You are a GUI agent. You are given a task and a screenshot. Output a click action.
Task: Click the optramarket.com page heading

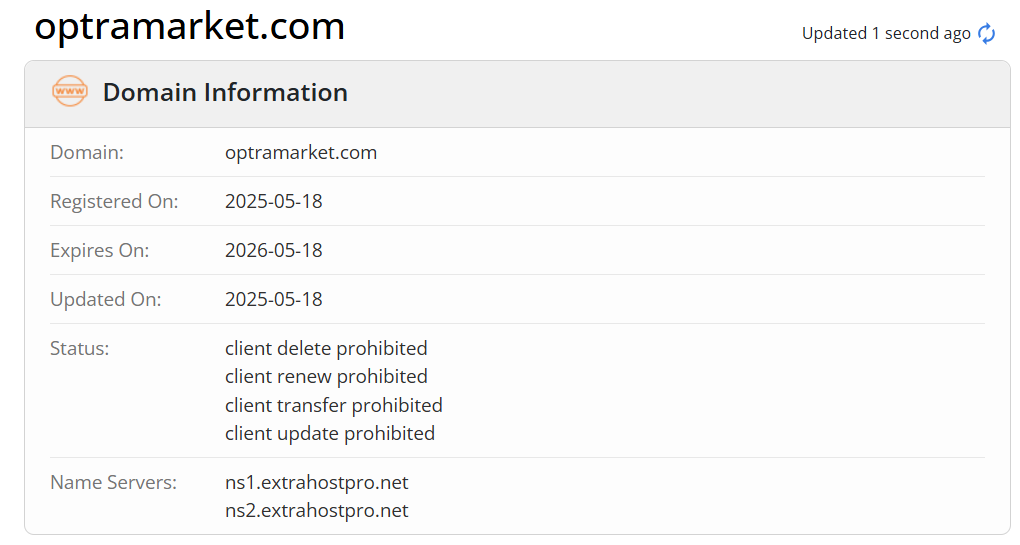click(x=189, y=26)
